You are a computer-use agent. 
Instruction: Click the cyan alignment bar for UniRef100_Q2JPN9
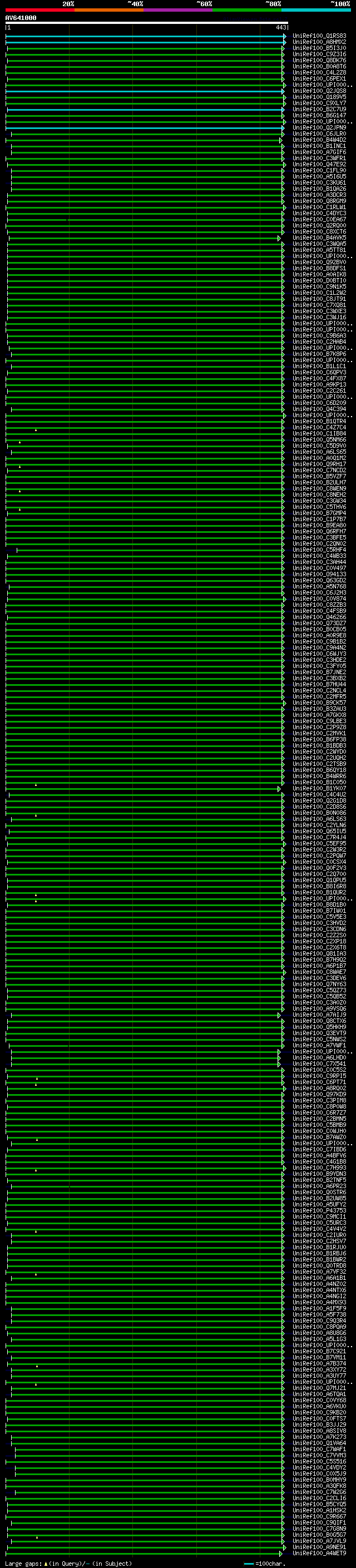pos(144,128)
